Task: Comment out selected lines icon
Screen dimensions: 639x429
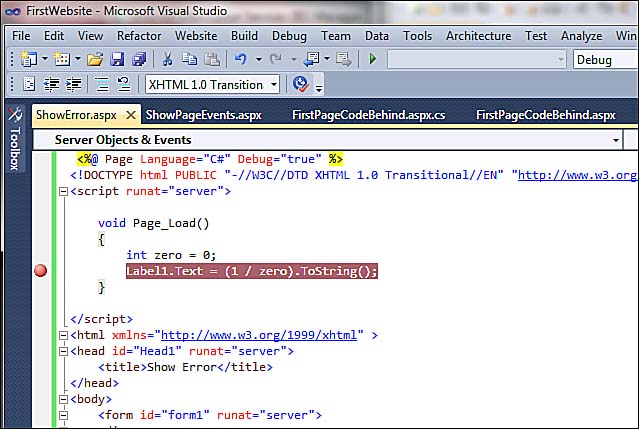Action: pyautogui.click(x=101, y=84)
